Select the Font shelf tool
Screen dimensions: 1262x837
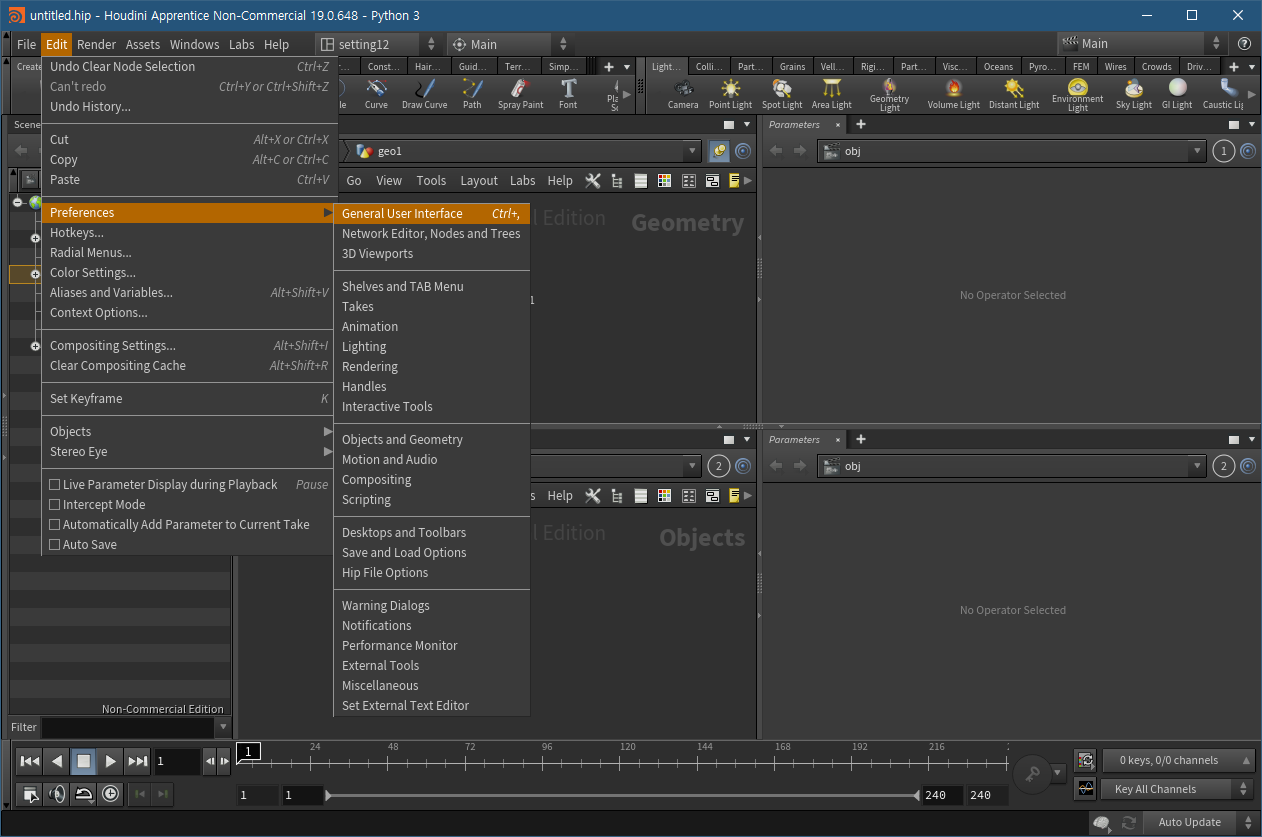[568, 94]
